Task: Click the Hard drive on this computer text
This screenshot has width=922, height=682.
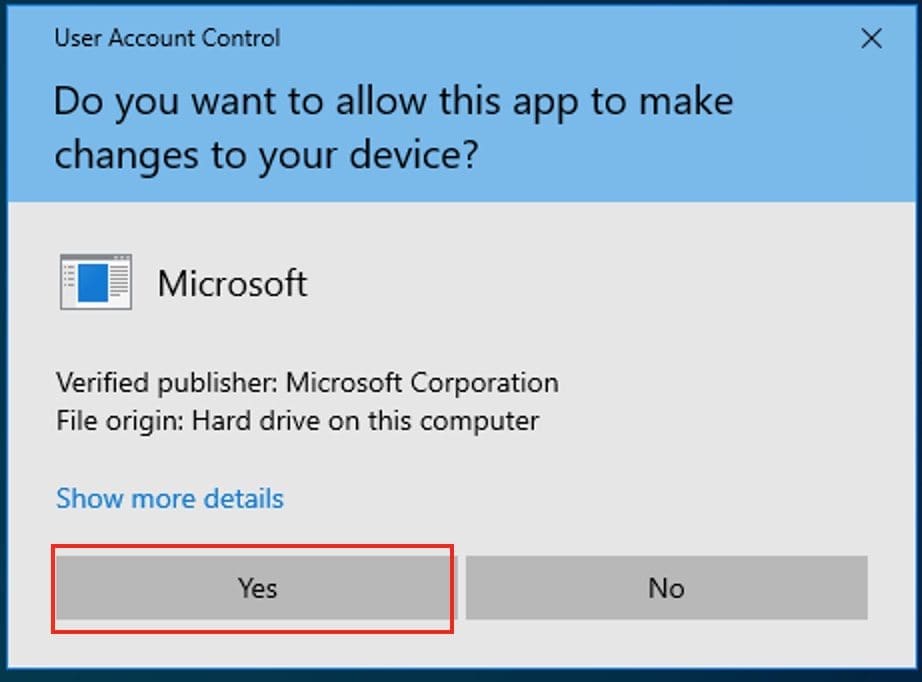Action: (365, 420)
